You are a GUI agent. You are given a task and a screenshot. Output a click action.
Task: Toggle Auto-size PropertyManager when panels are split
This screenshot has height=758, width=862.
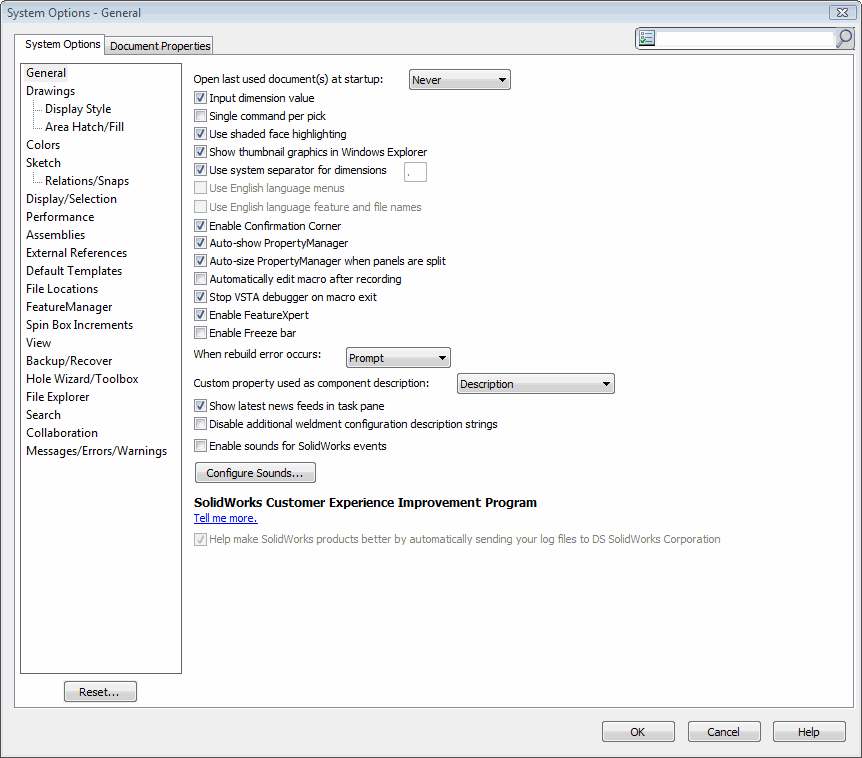pos(200,261)
